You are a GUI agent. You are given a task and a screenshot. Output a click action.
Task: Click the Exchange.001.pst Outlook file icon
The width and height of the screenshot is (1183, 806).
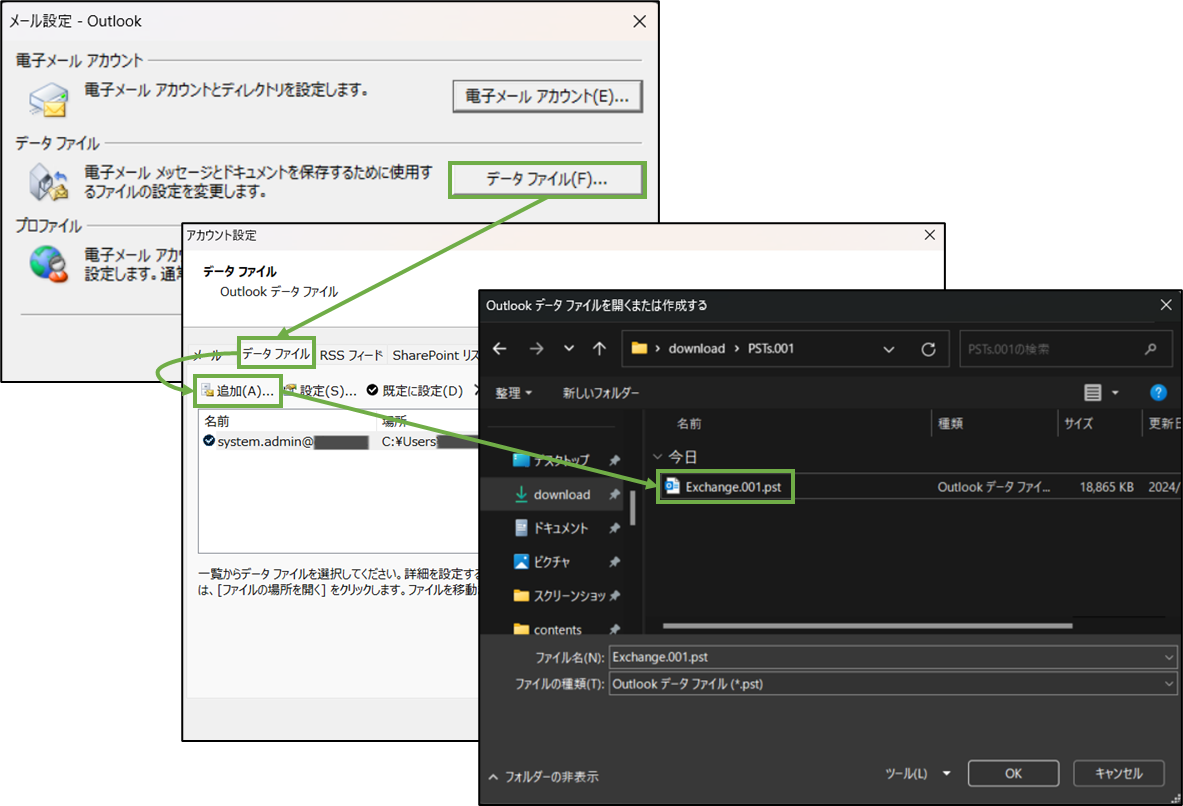click(672, 487)
